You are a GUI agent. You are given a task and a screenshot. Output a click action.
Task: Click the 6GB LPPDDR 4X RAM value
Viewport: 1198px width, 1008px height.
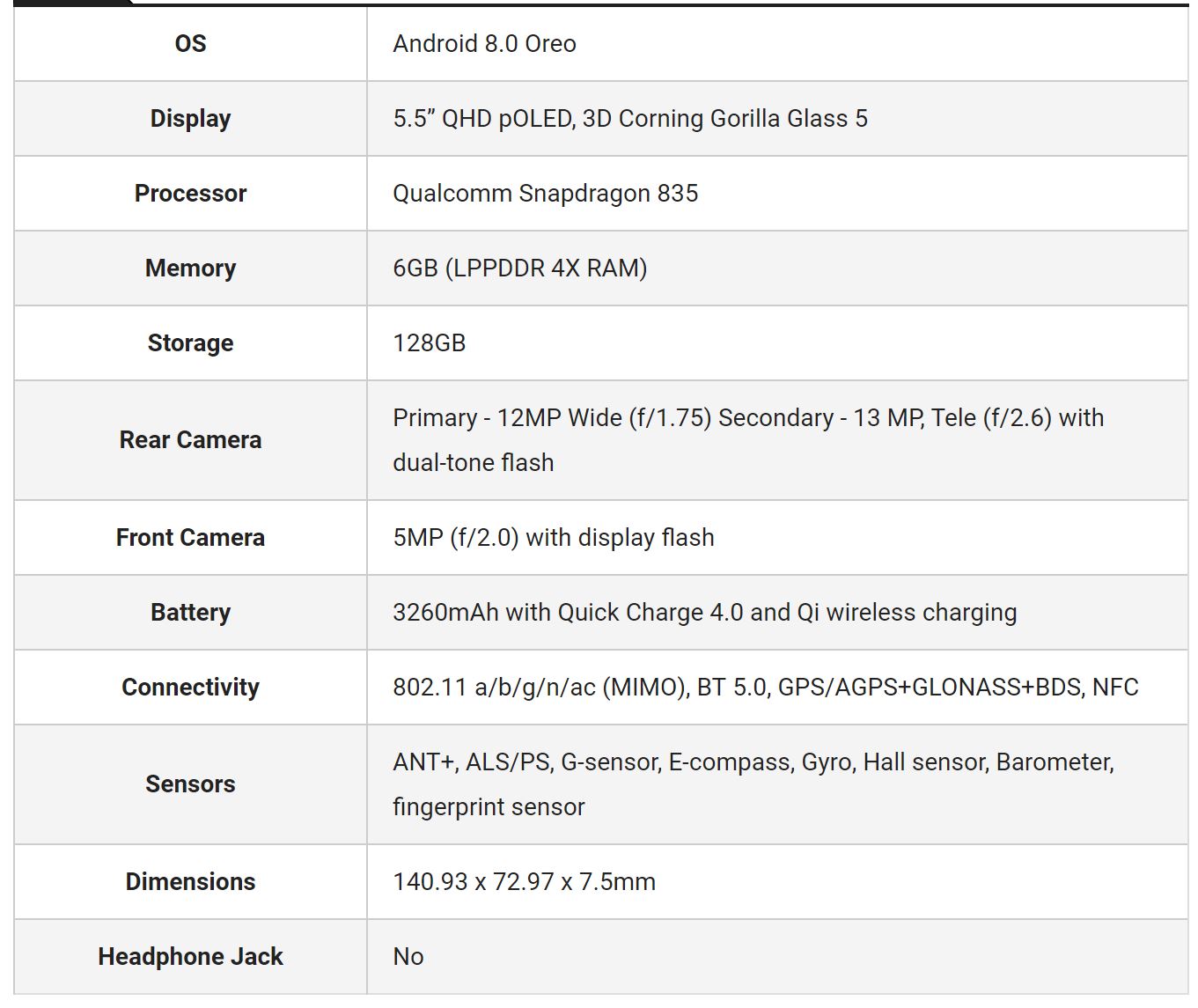[x=519, y=268]
